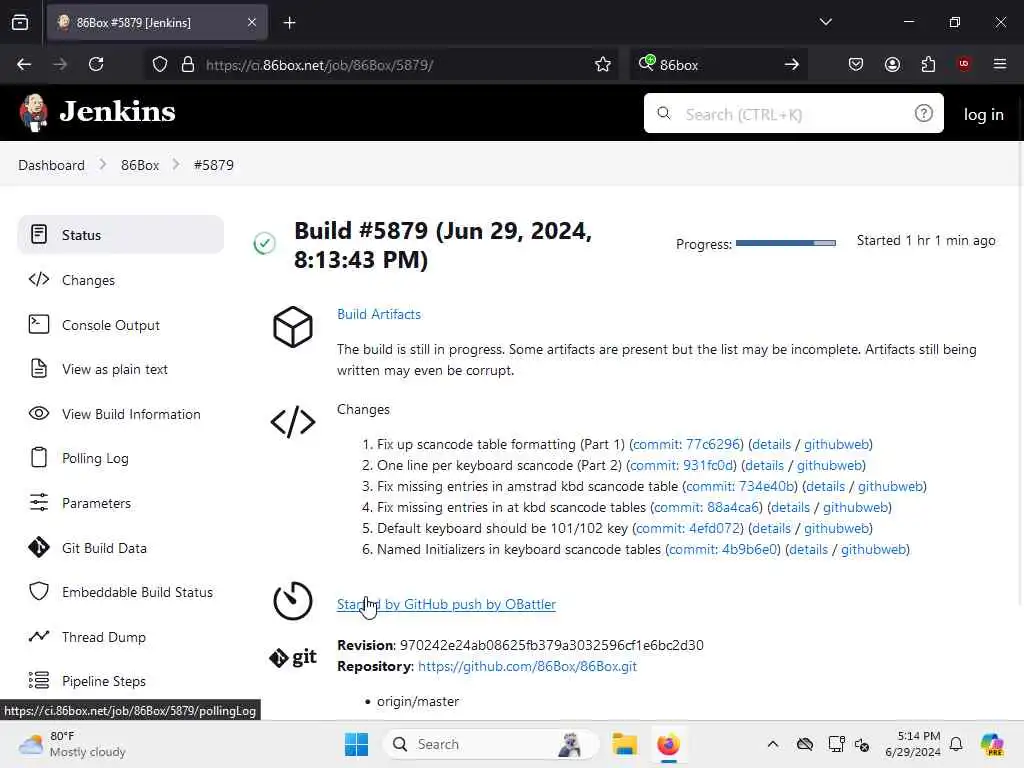The image size is (1024, 768).
Task: Click the #5879 breadcrumb
Action: click(x=214, y=165)
